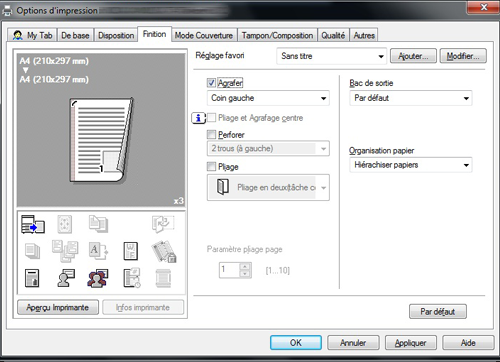
Task: Click the grayed striped sheet with padlock icon
Action: coord(164,251)
